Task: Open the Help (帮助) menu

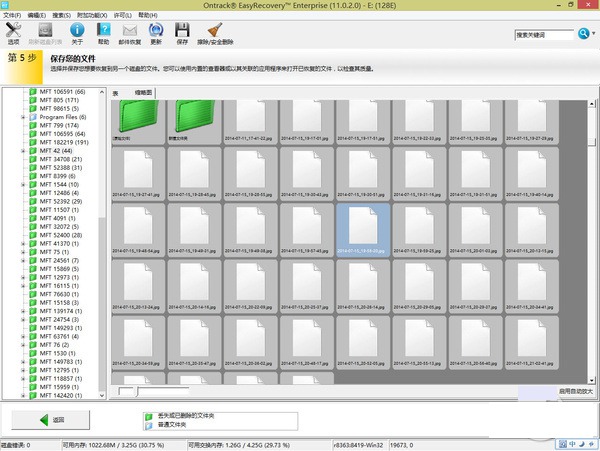Action: coord(148,15)
